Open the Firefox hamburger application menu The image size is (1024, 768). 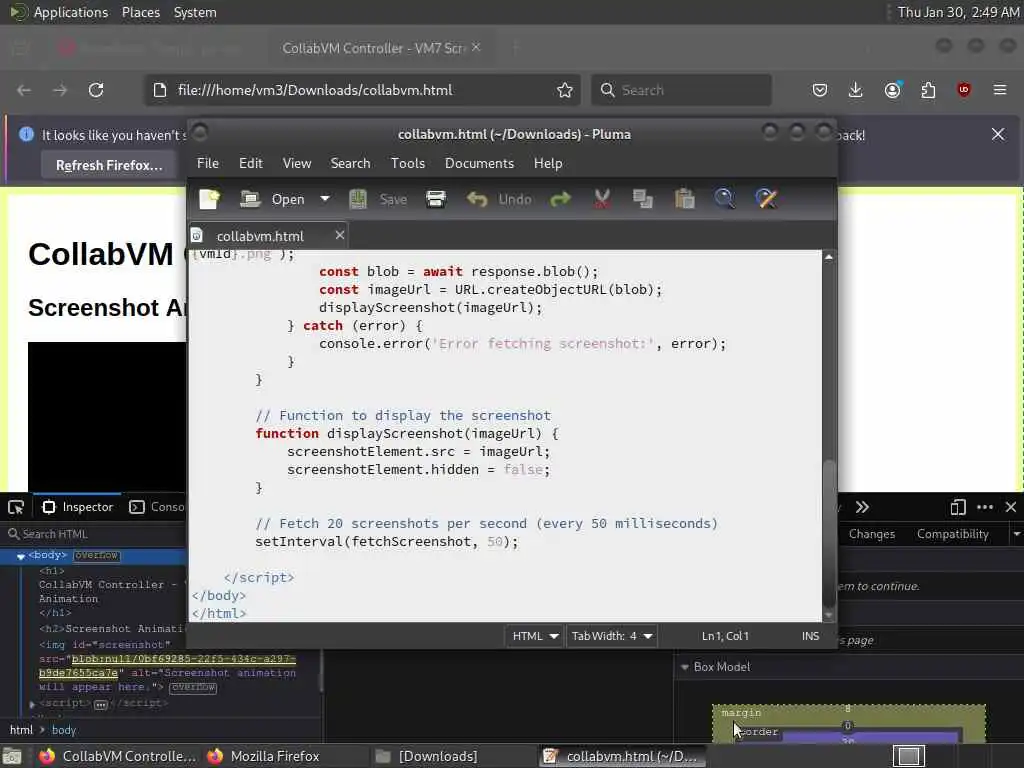[1000, 90]
